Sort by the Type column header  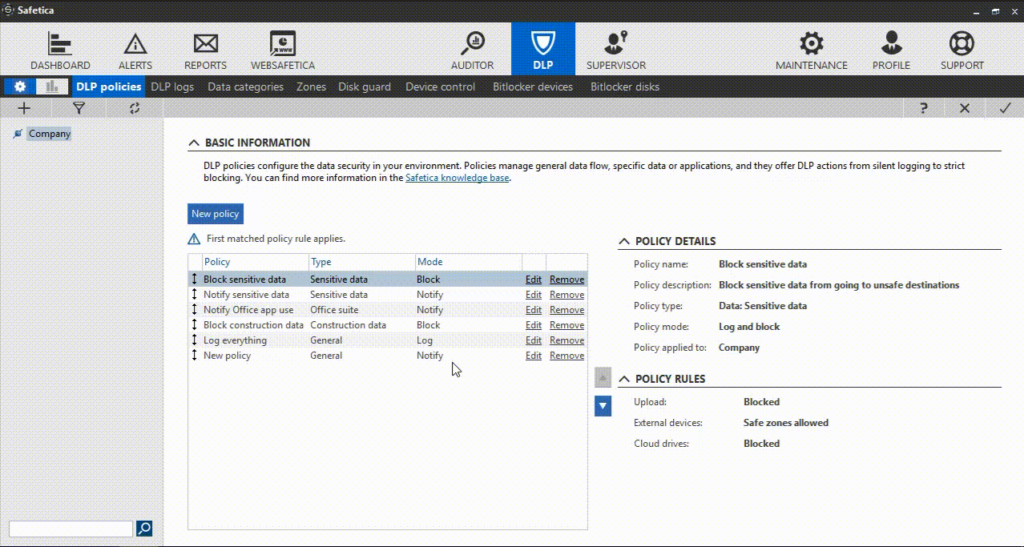362,262
